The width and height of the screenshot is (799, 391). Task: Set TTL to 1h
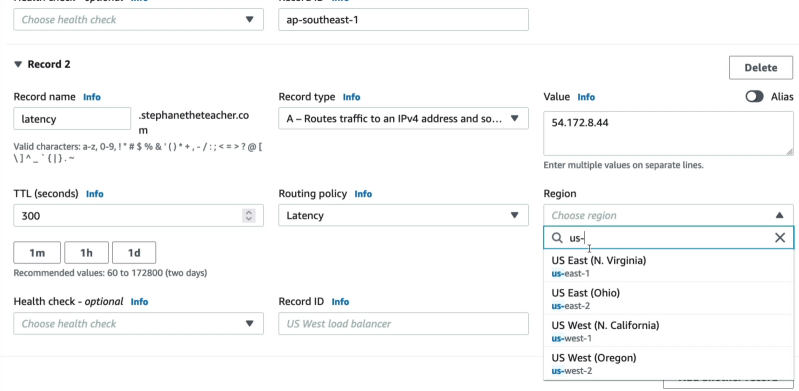pos(86,253)
